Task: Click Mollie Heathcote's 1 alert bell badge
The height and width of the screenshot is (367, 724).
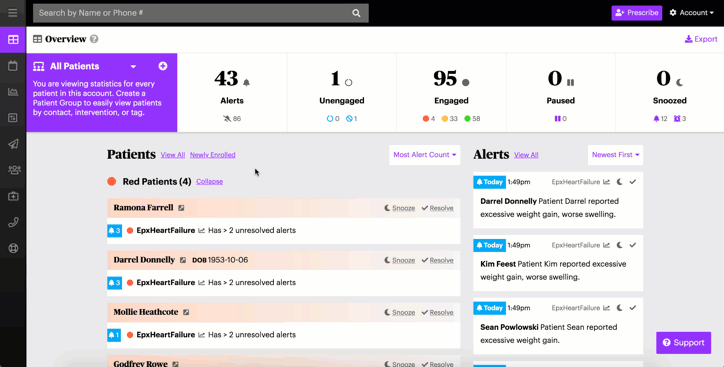Action: tap(114, 335)
